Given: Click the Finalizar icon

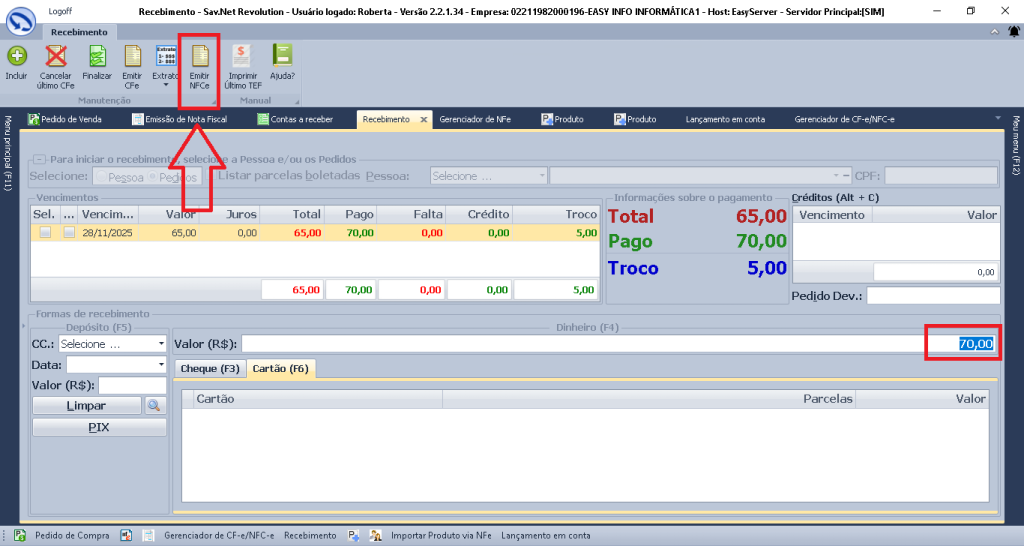Looking at the screenshot, I should [x=97, y=61].
